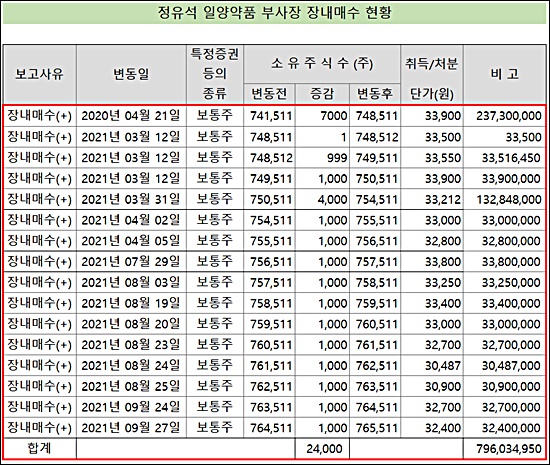Select the 변동전 sub-header

pyautogui.click(x=269, y=94)
